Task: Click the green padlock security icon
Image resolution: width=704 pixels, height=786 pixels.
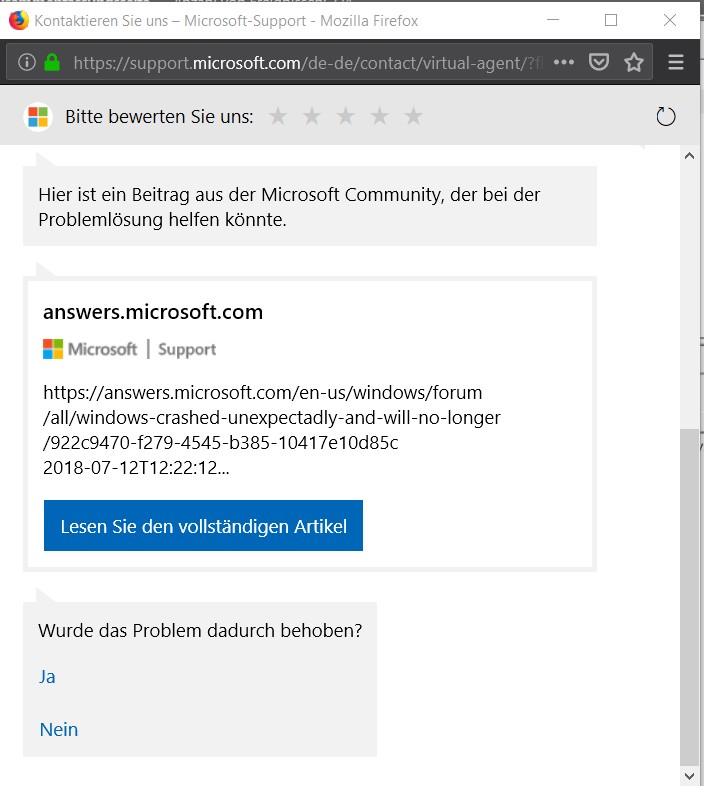Action: click(x=52, y=63)
